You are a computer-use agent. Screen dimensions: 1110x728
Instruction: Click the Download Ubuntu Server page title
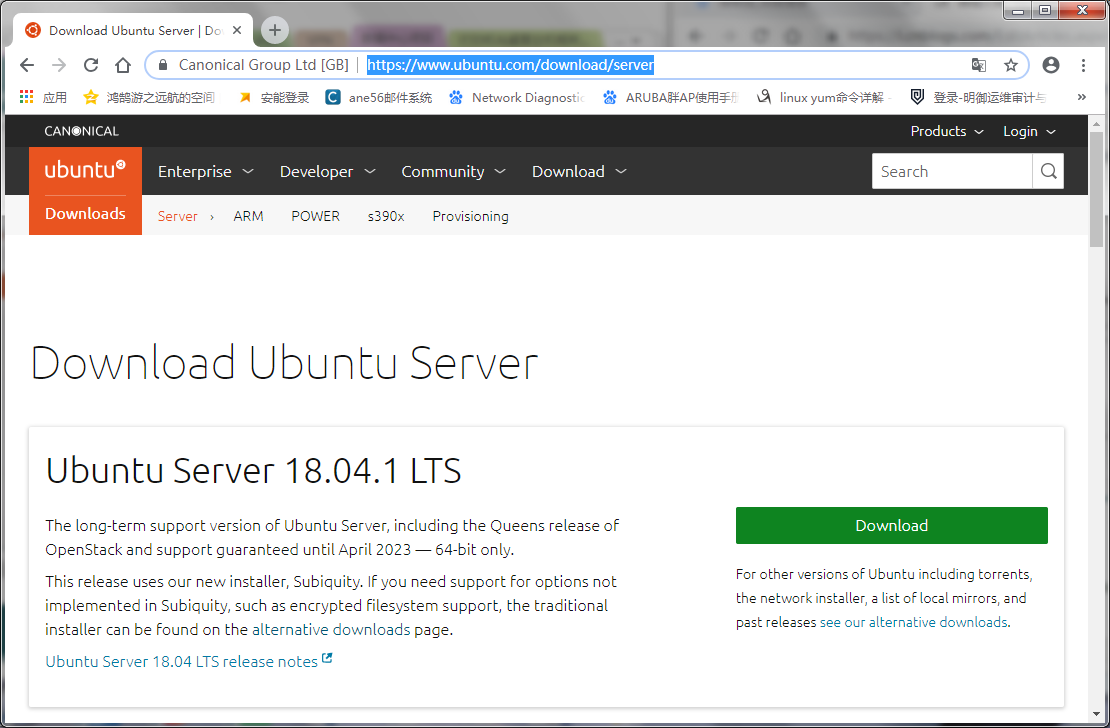pos(285,363)
